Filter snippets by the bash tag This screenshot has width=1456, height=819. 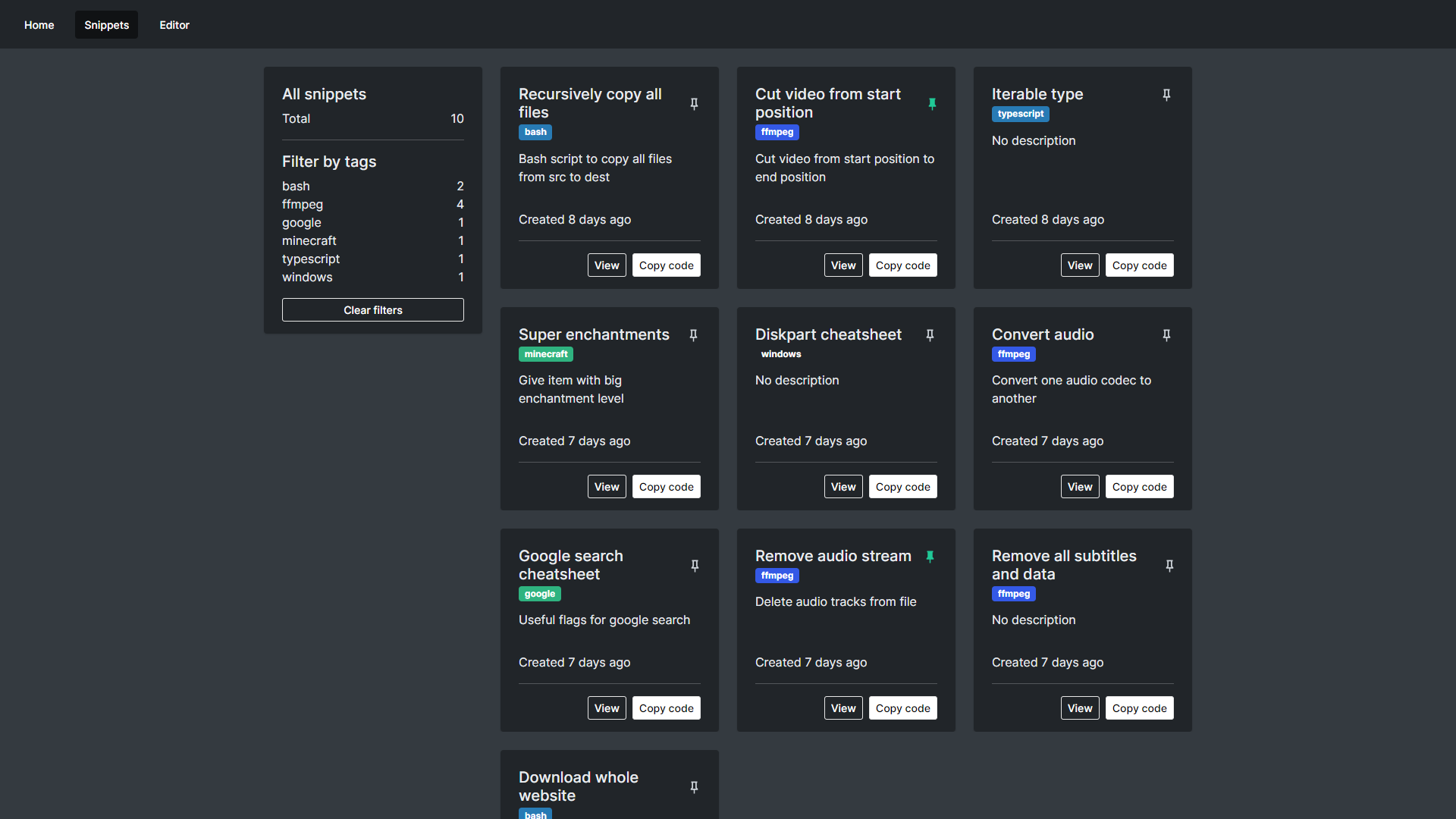pos(295,186)
